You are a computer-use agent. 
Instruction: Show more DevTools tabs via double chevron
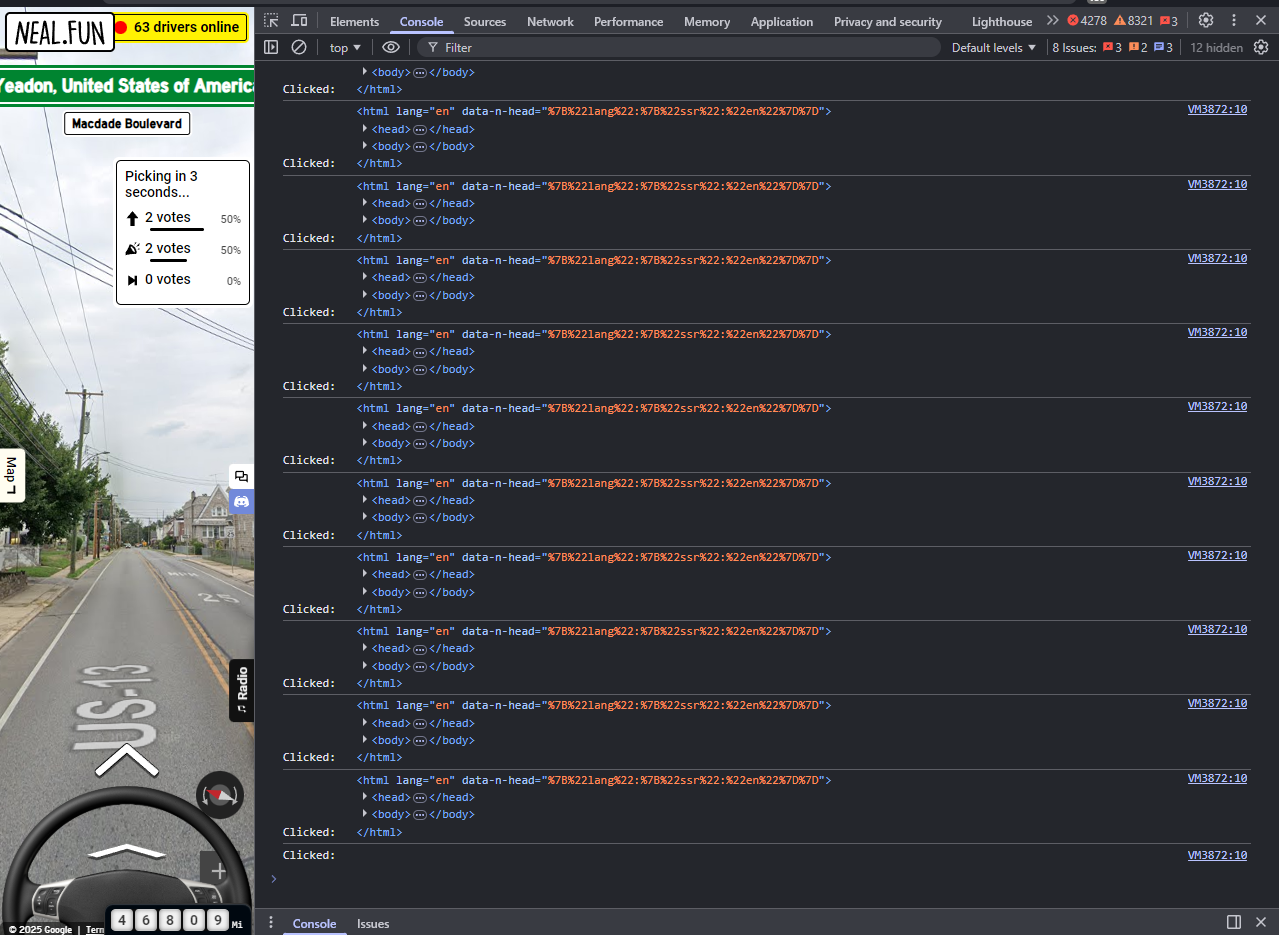click(1052, 21)
